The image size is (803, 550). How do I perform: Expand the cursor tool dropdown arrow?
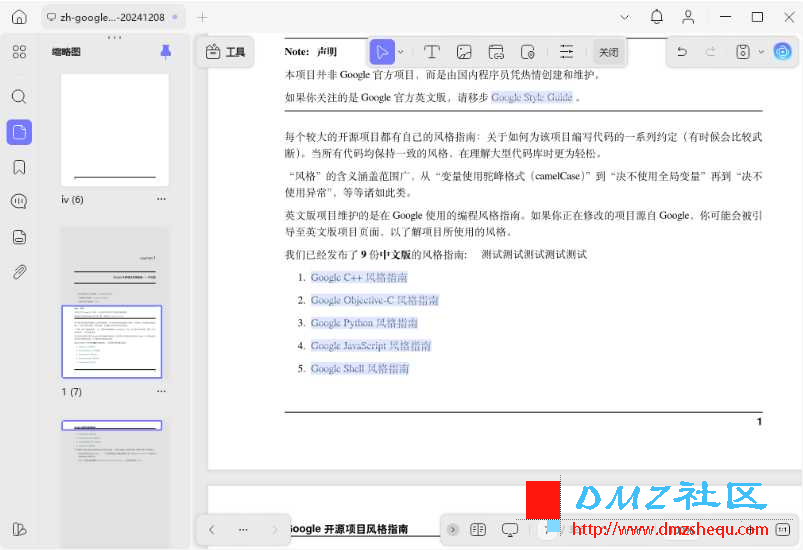coord(401,52)
